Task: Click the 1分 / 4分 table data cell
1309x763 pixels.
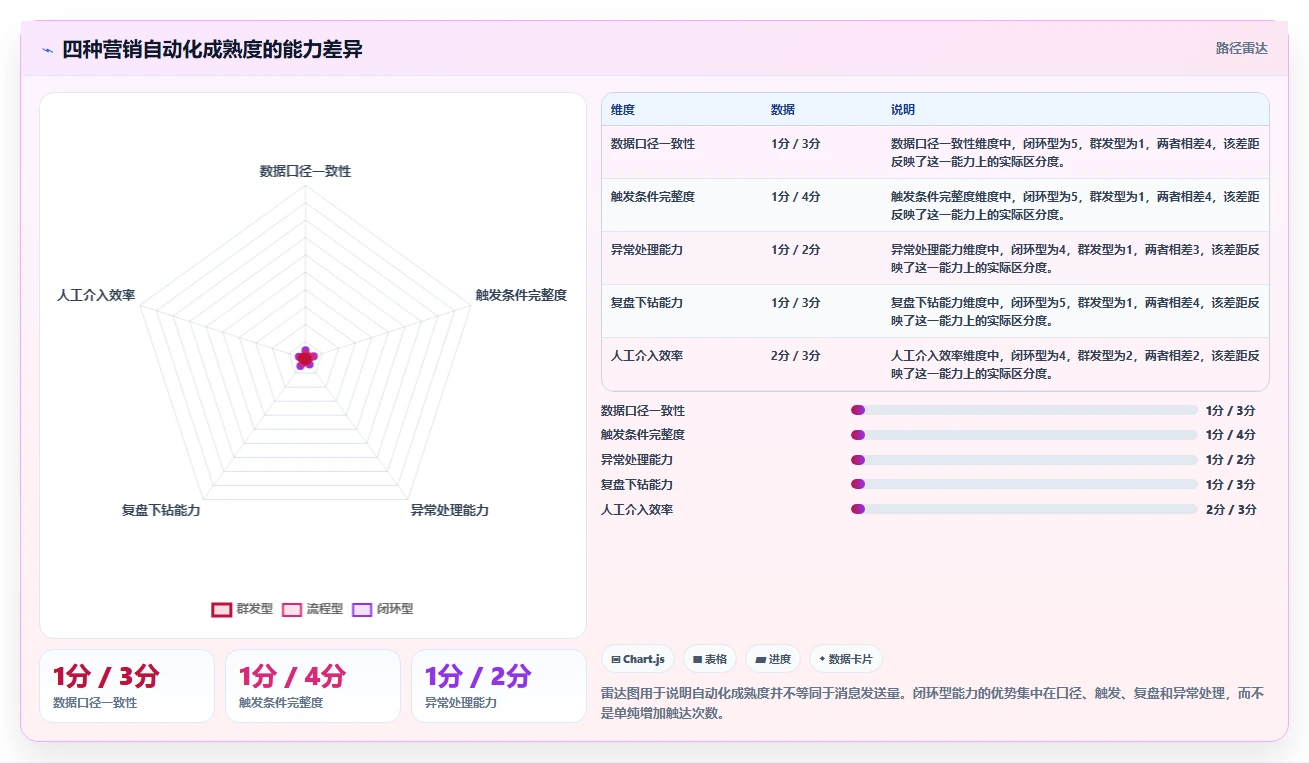Action: [x=796, y=197]
